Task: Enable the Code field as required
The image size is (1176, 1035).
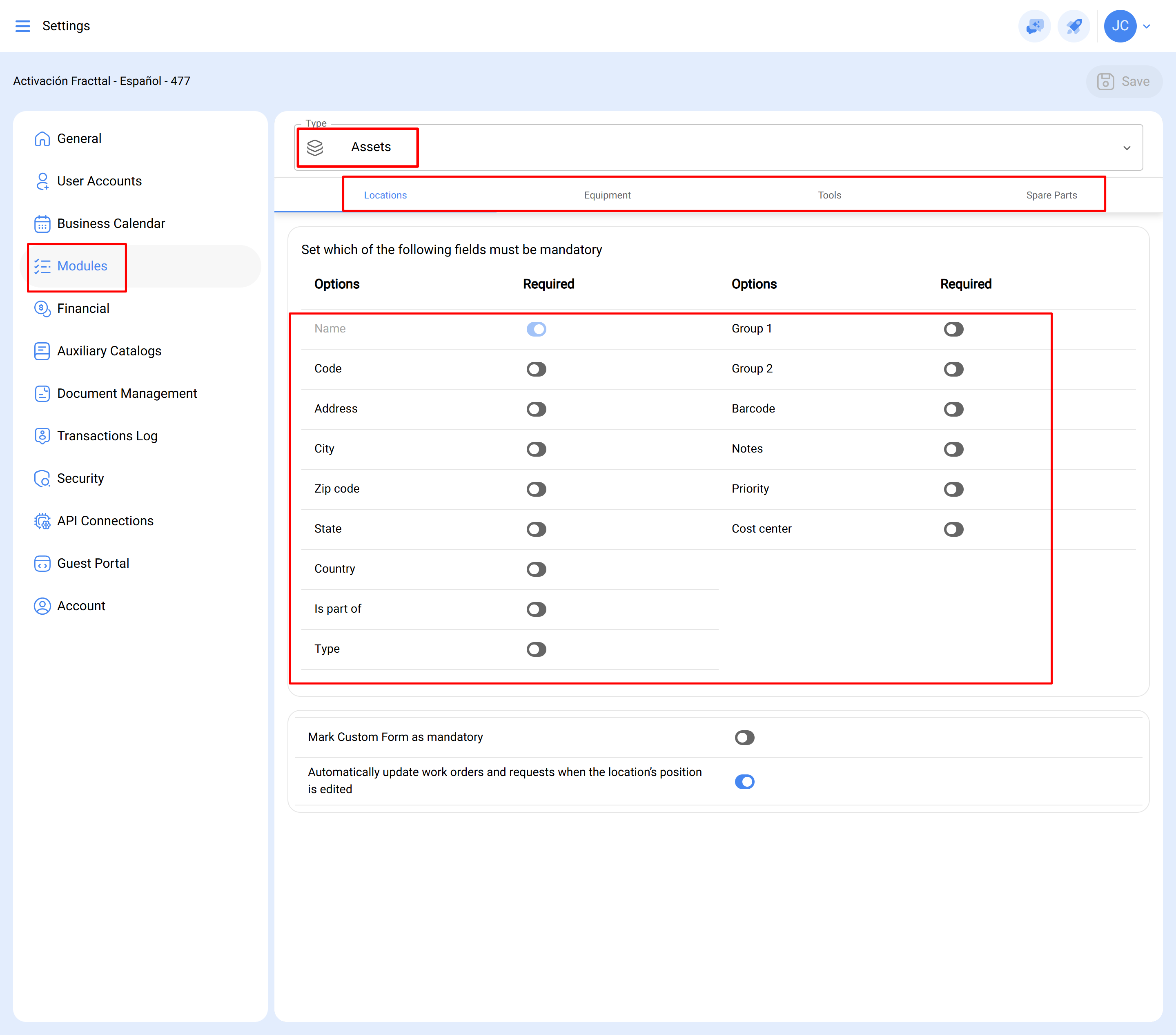Action: tap(536, 369)
